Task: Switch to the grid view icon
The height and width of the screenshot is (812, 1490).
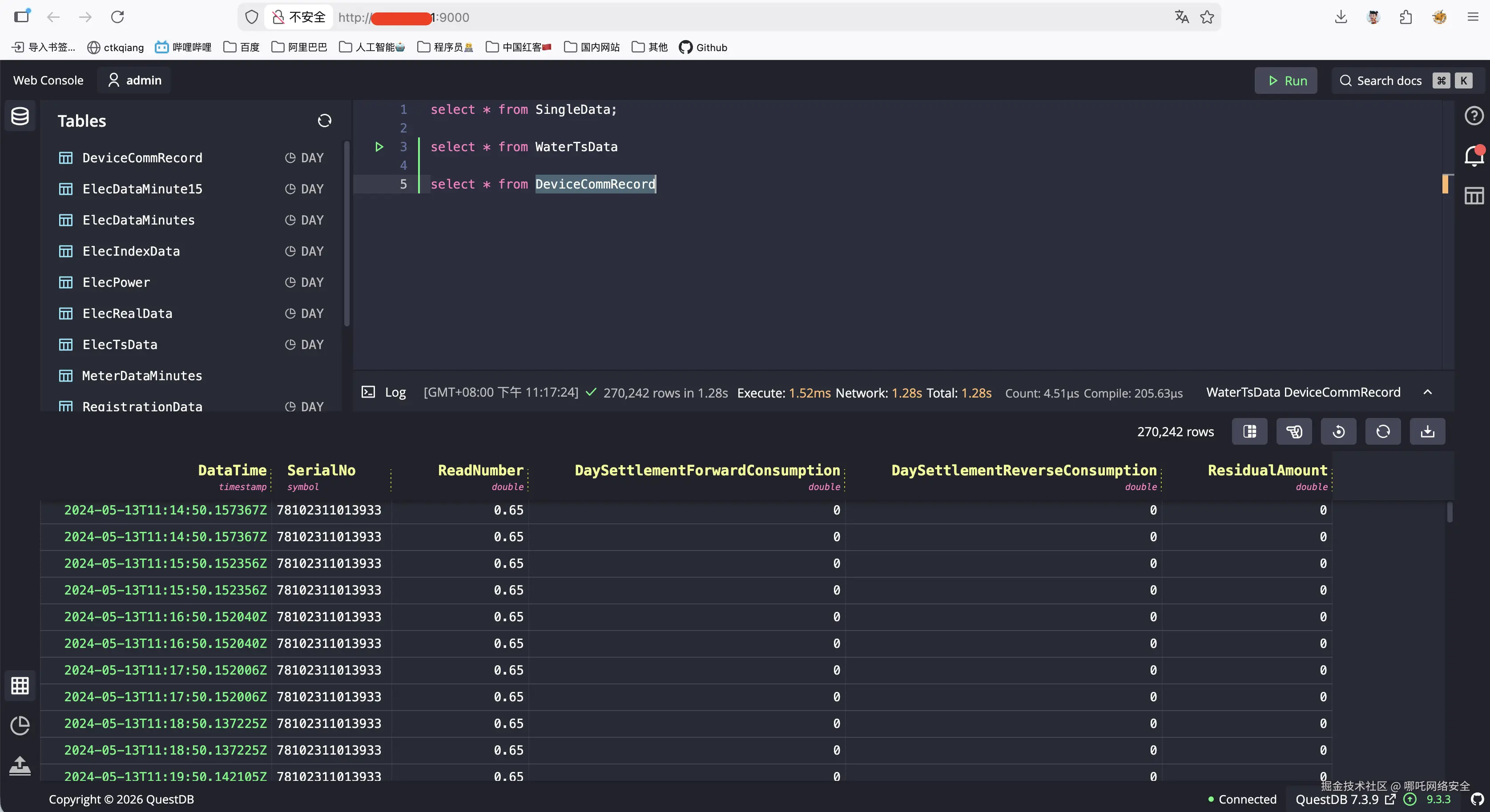Action: (20, 685)
